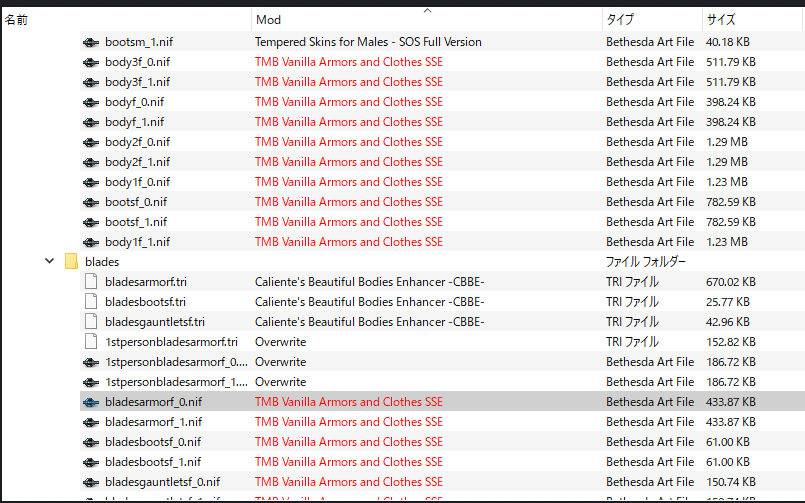Sort by the 名前 column header

[x=127, y=20]
